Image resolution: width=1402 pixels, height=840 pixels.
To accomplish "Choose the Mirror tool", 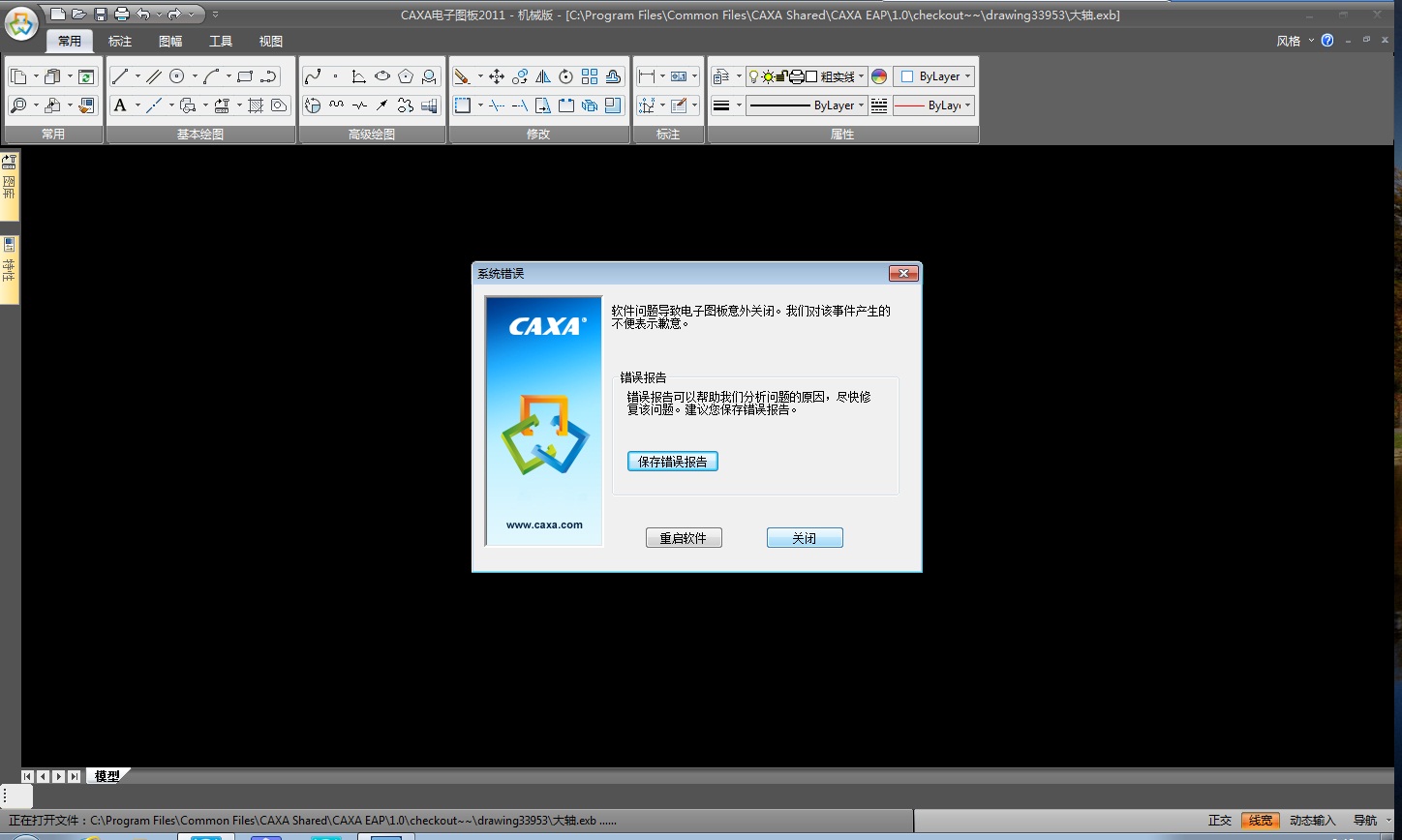I will click(x=543, y=76).
